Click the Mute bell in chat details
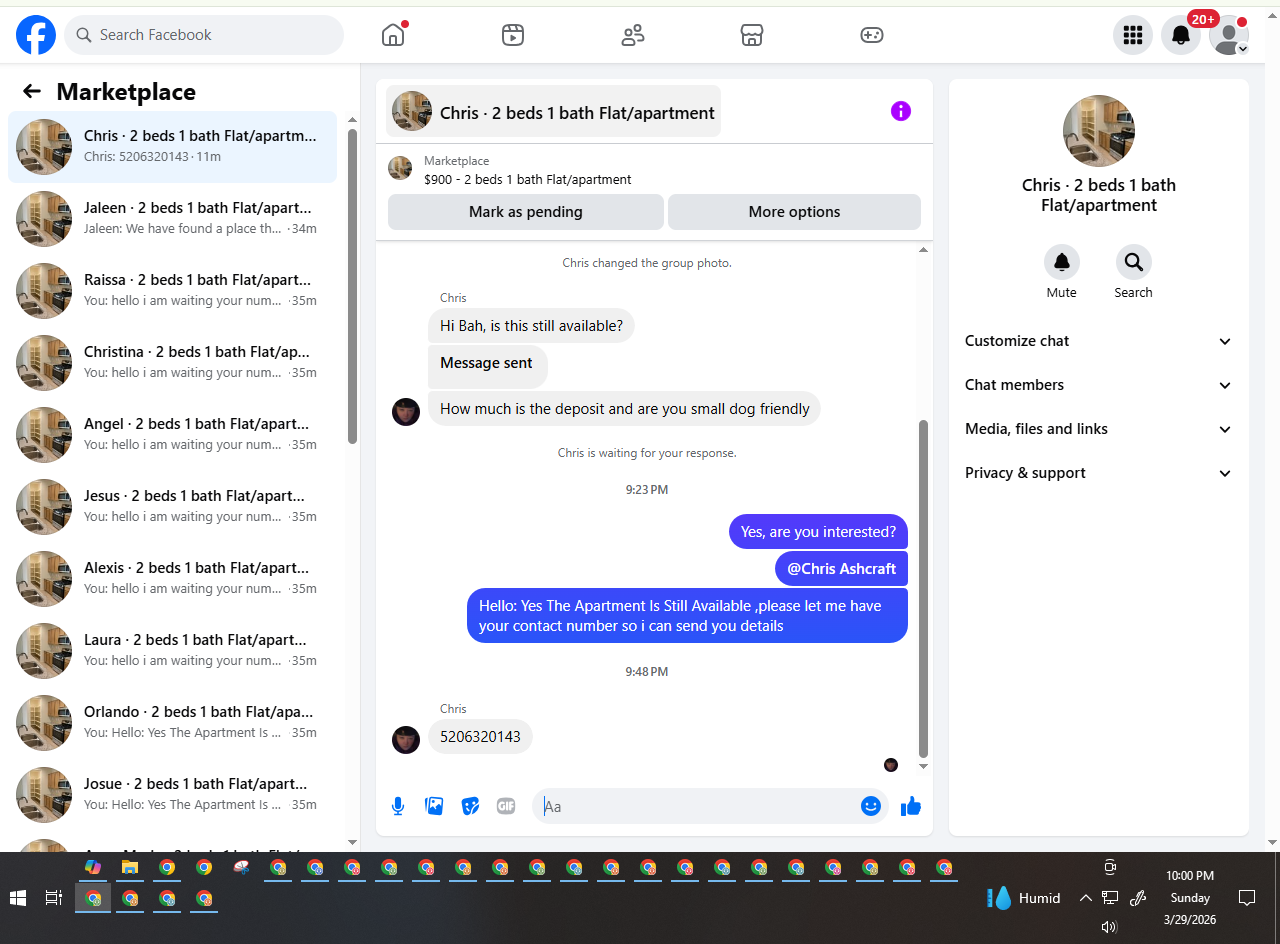The height and width of the screenshot is (944, 1280). coord(1062,262)
